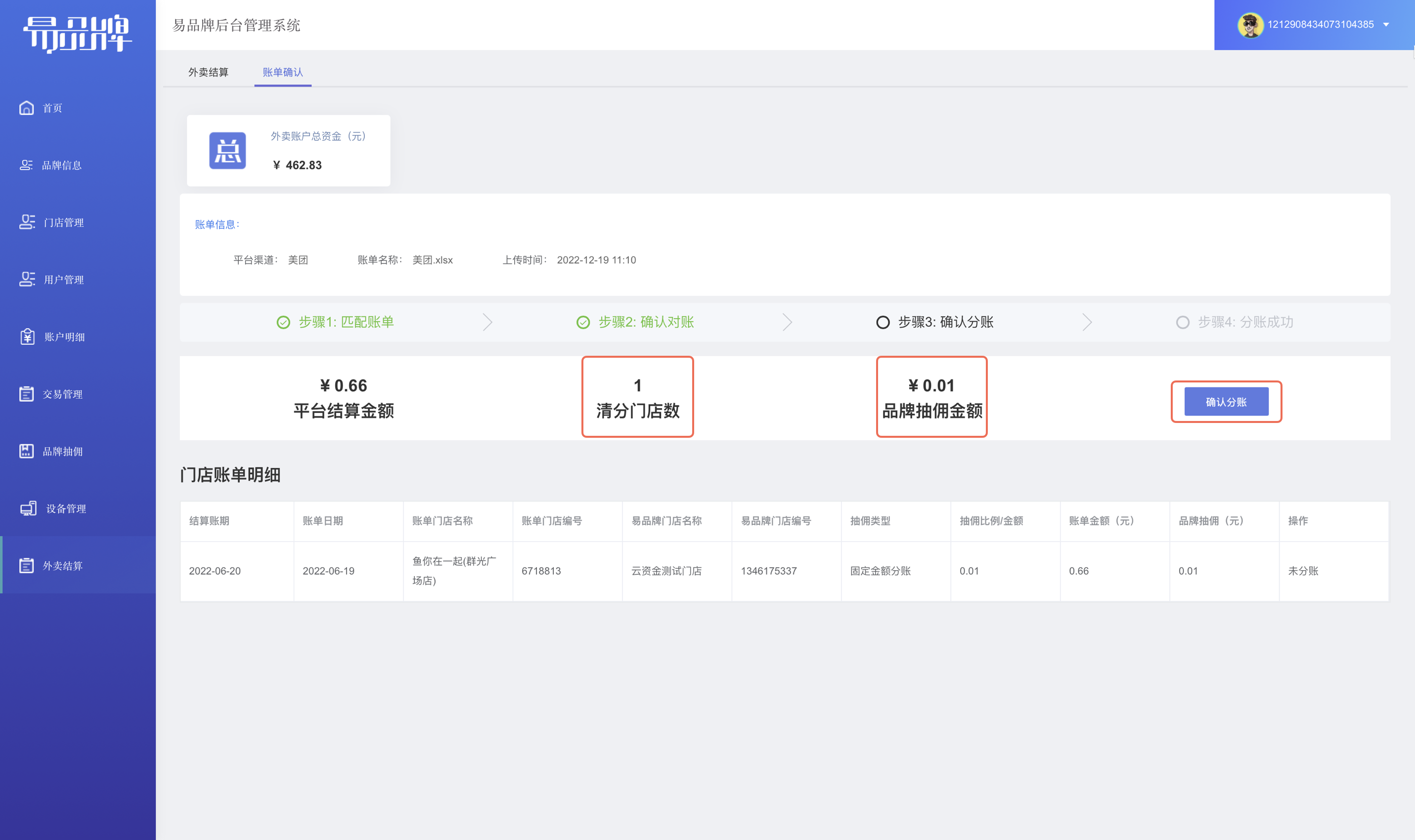1415x840 pixels.
Task: Click chevron after step 1 匹配账单
Action: tap(487, 322)
